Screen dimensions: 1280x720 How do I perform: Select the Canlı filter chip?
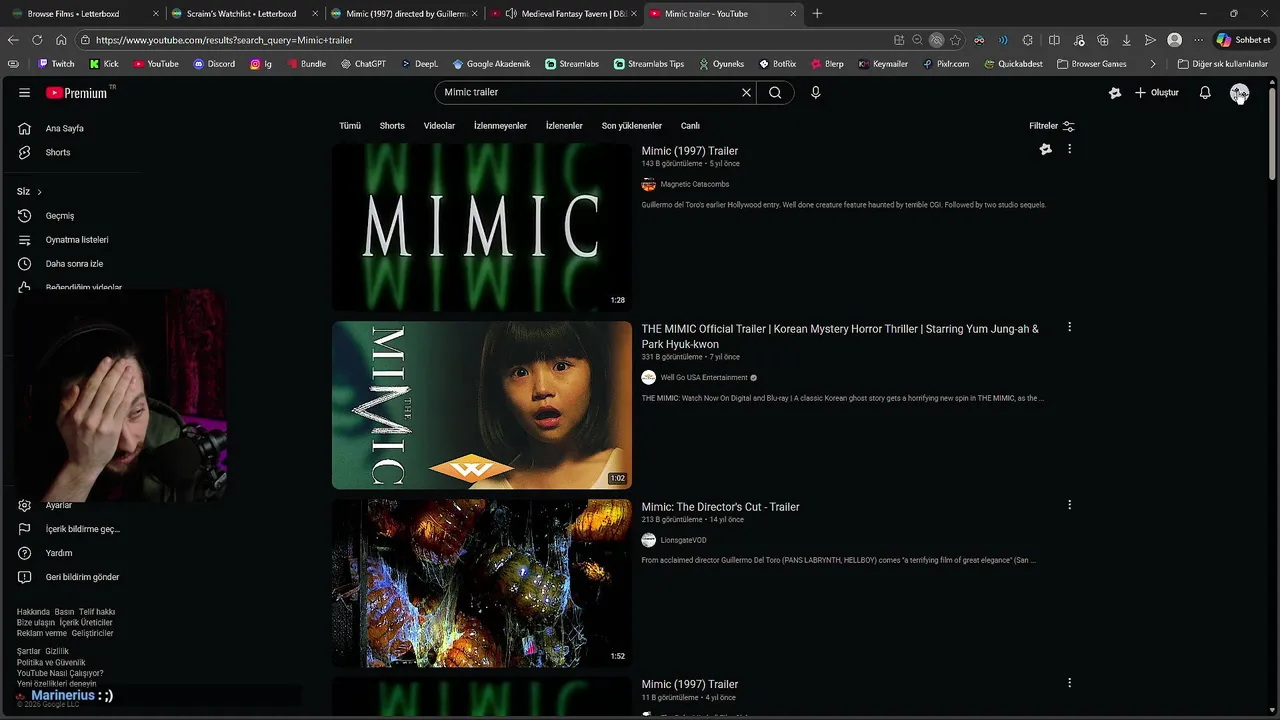coord(690,126)
